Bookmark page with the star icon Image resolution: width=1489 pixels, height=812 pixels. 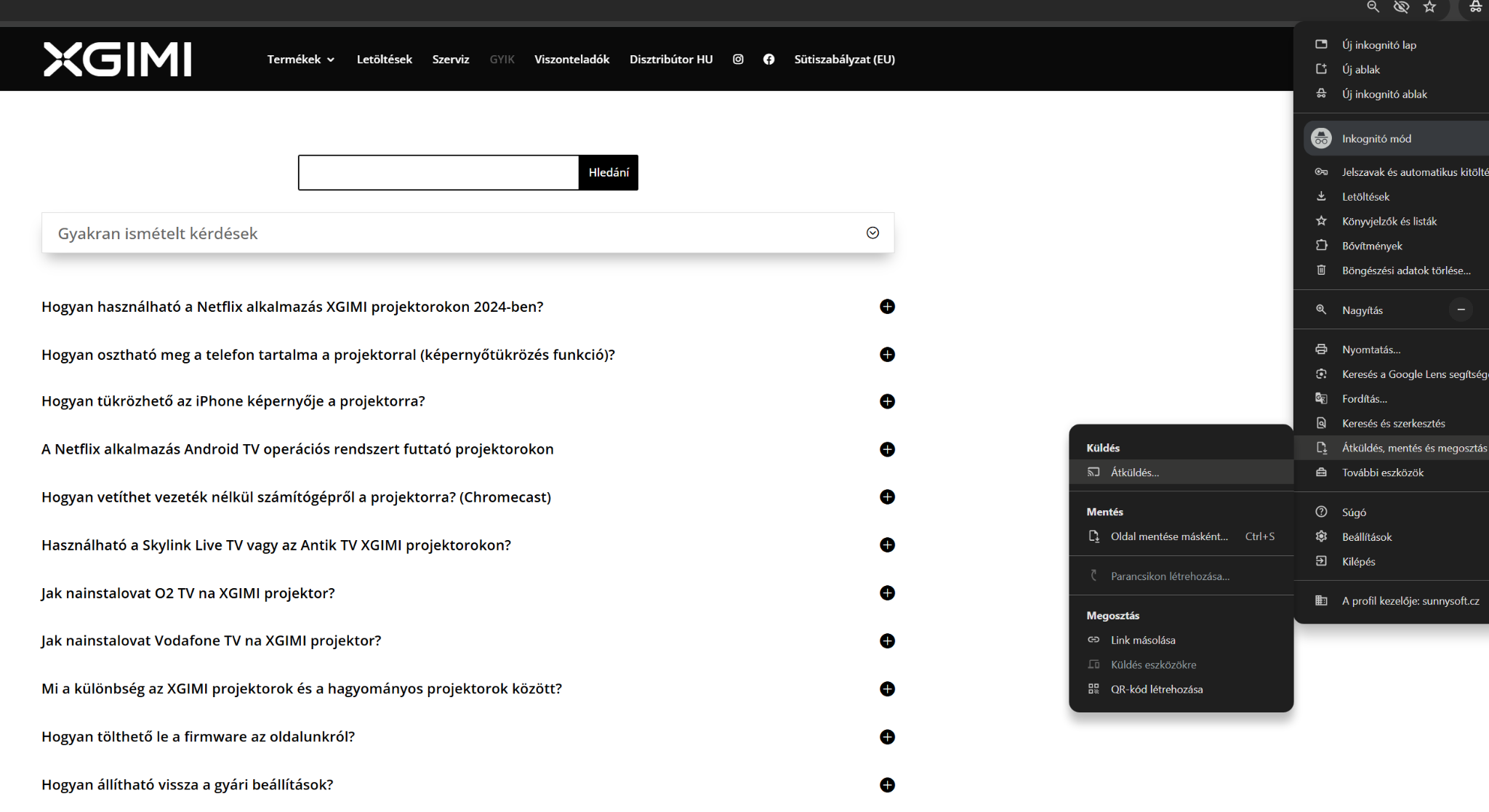(1429, 7)
